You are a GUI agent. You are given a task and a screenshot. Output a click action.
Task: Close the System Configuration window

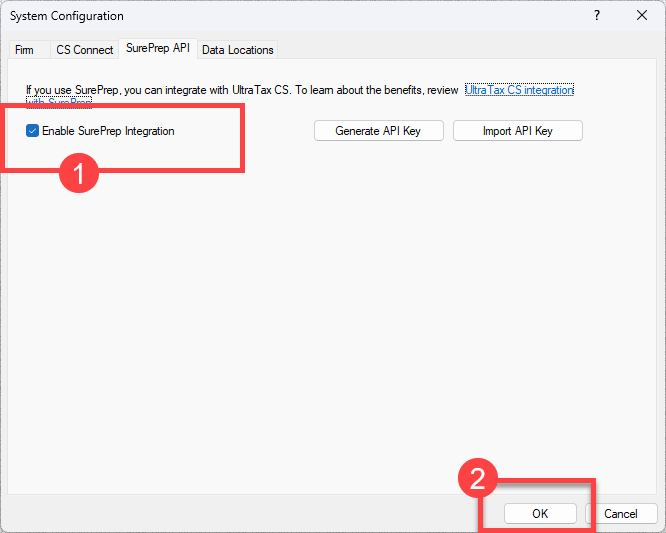(x=642, y=16)
